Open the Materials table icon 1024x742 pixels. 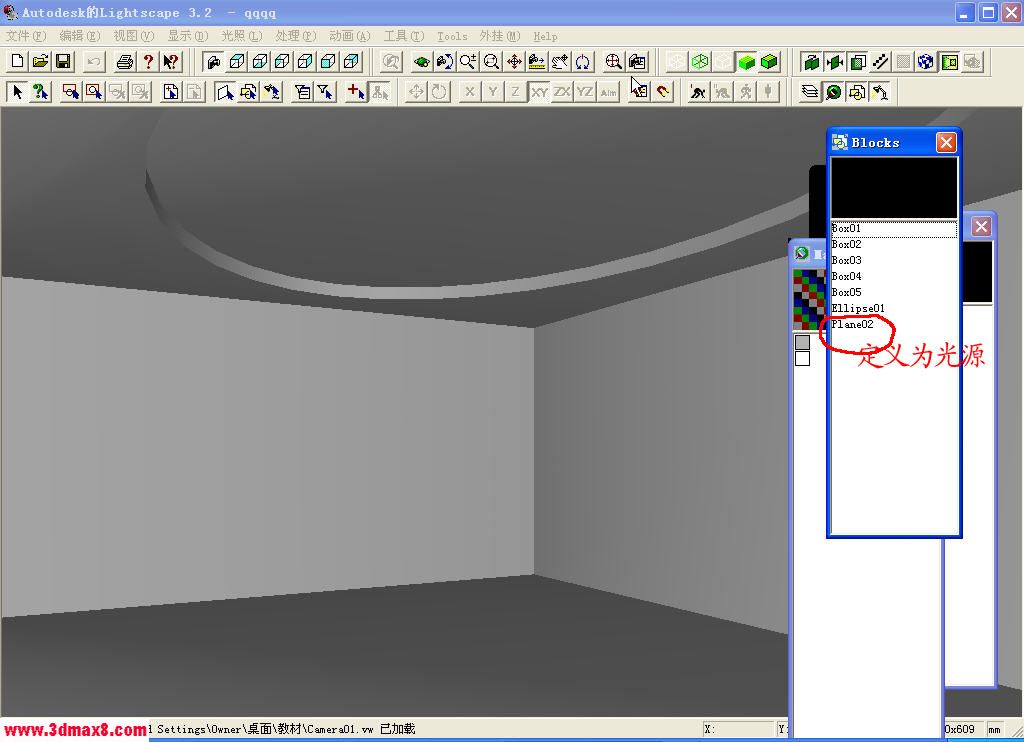[x=833, y=91]
